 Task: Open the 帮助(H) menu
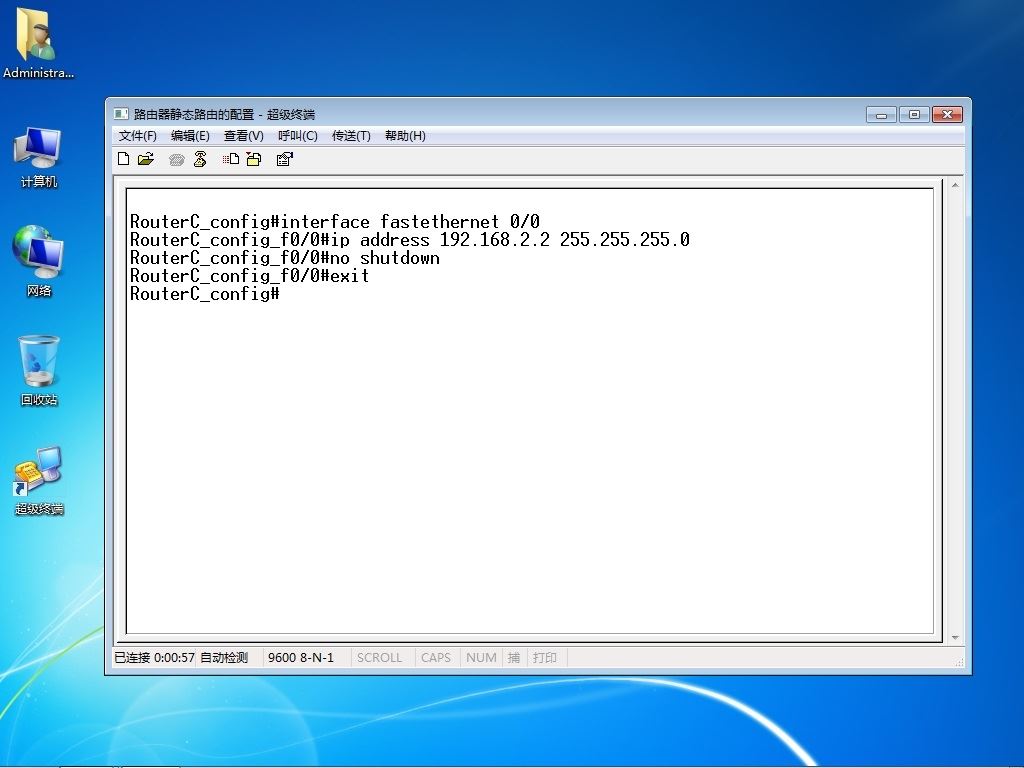coord(406,136)
